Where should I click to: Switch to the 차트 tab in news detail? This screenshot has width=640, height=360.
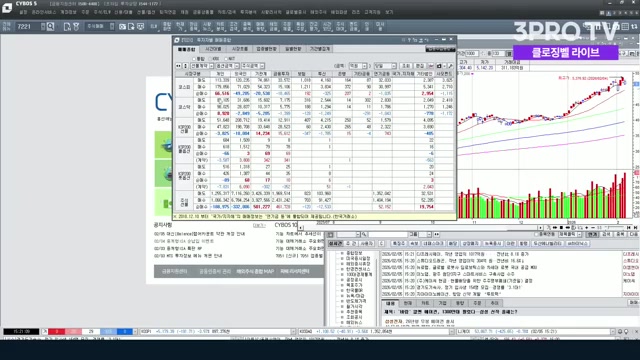[425, 303]
